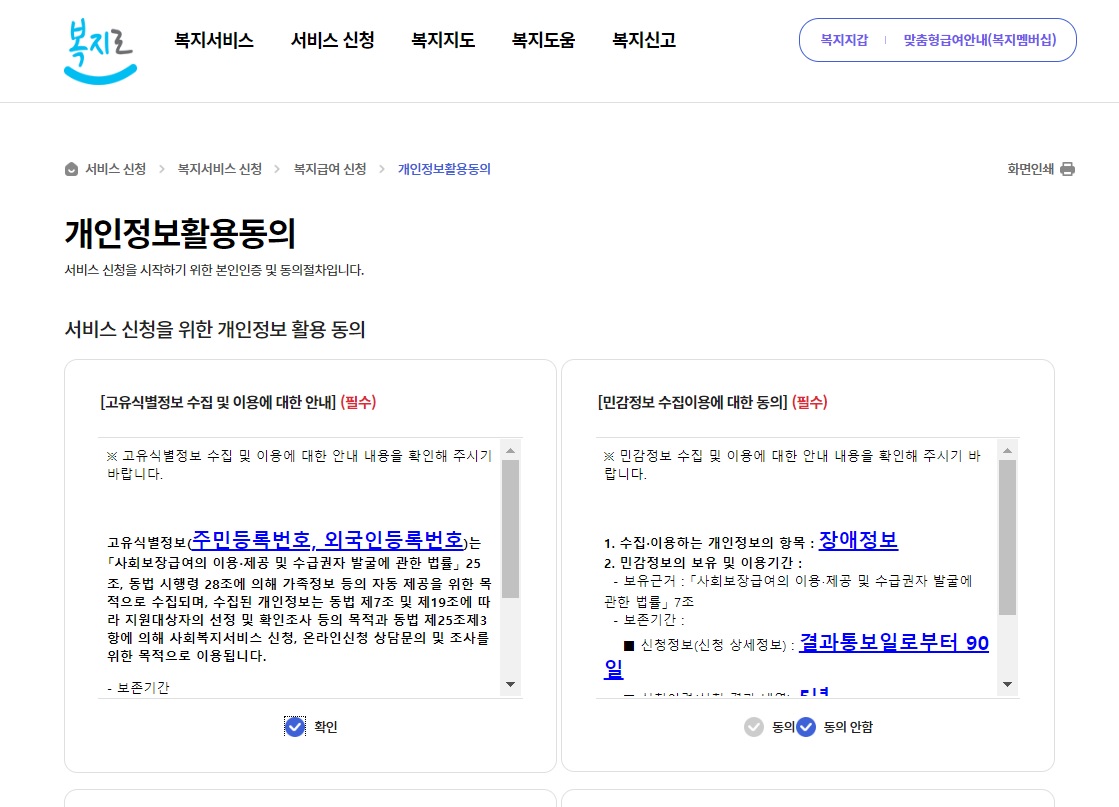Go to 복지급여 신청 in the breadcrumb

[x=331, y=169]
